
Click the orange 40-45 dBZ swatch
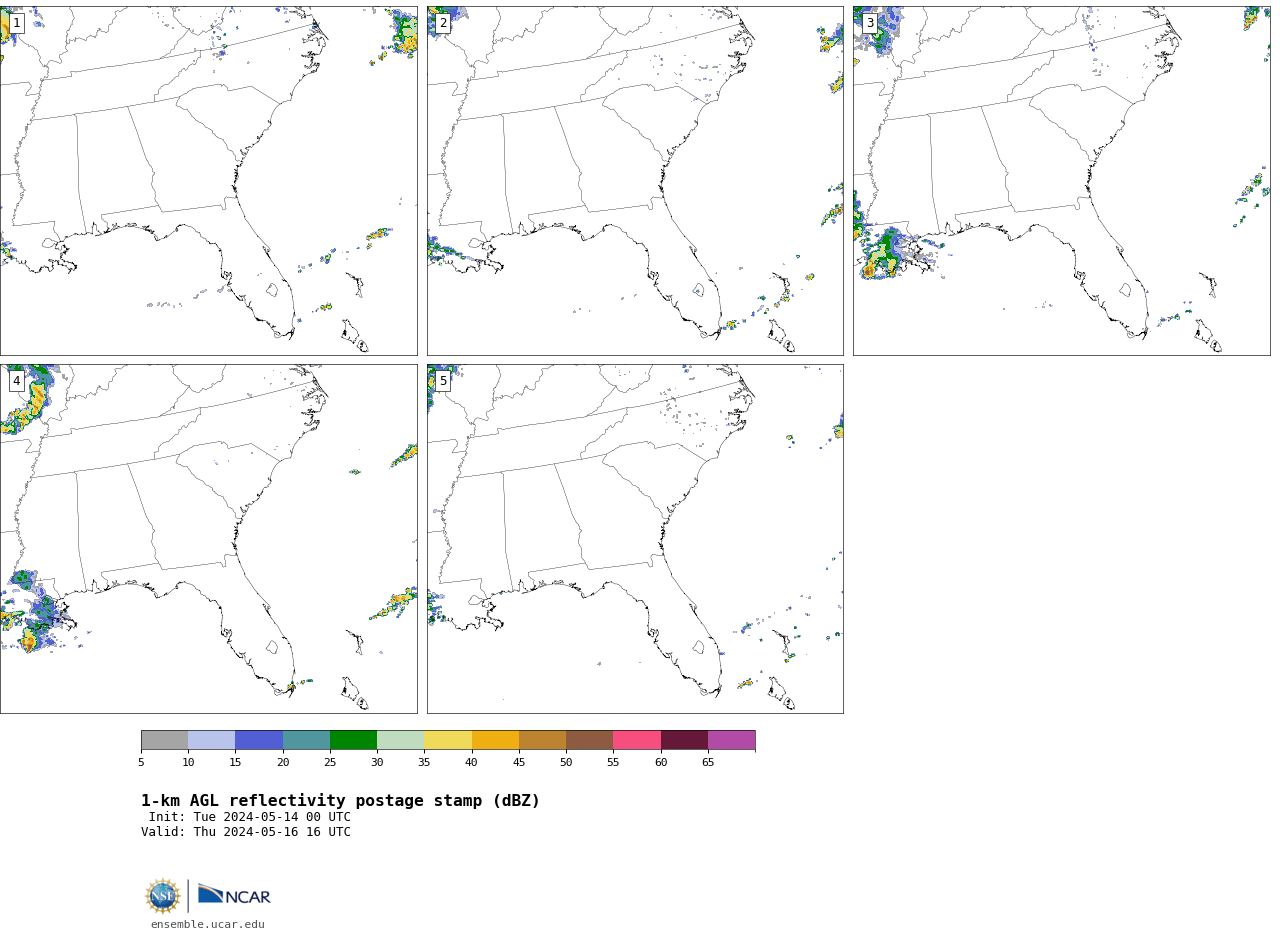pyautogui.click(x=495, y=740)
